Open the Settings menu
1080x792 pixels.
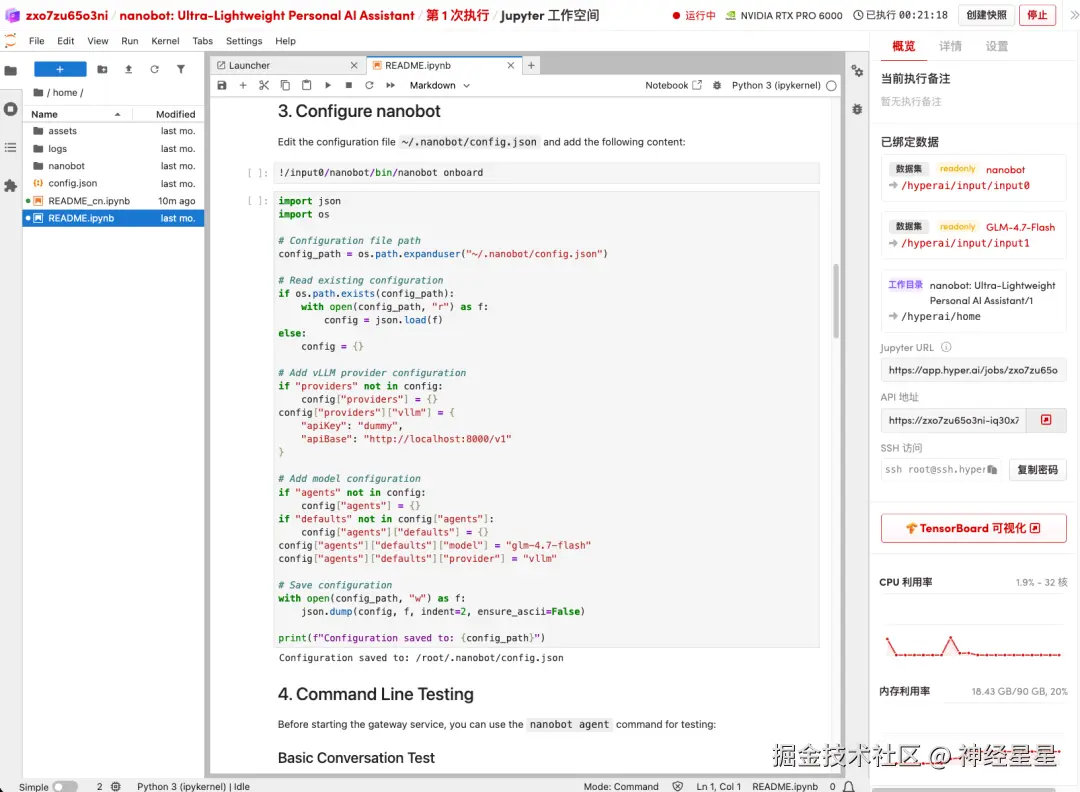click(244, 41)
